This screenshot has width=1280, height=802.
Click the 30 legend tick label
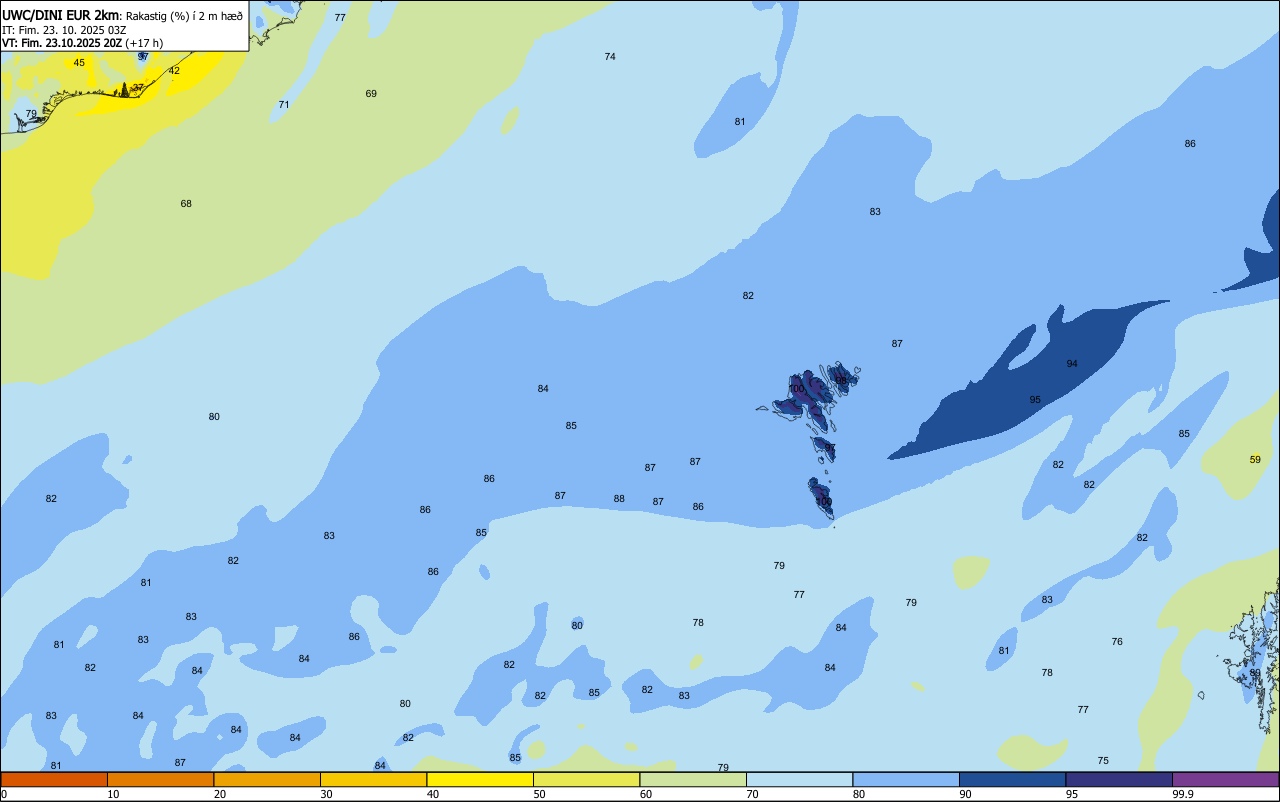pyautogui.click(x=326, y=794)
